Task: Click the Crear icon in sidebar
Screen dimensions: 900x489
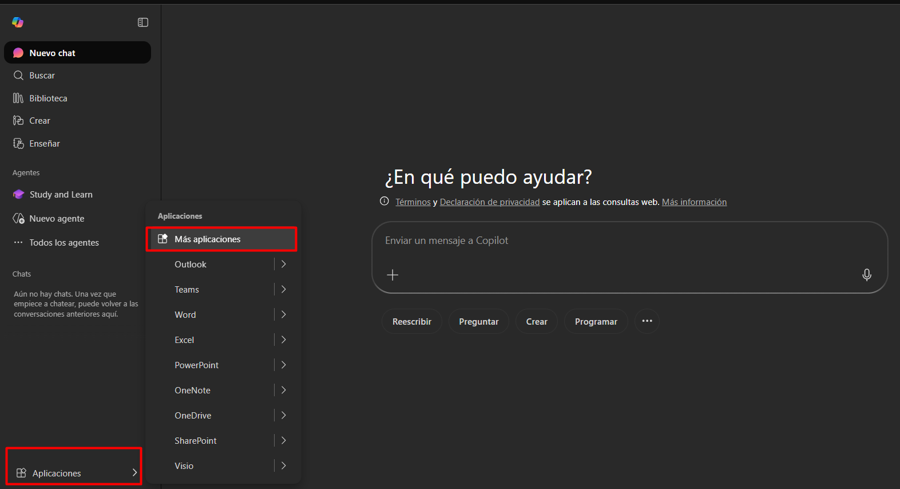Action: coord(18,121)
